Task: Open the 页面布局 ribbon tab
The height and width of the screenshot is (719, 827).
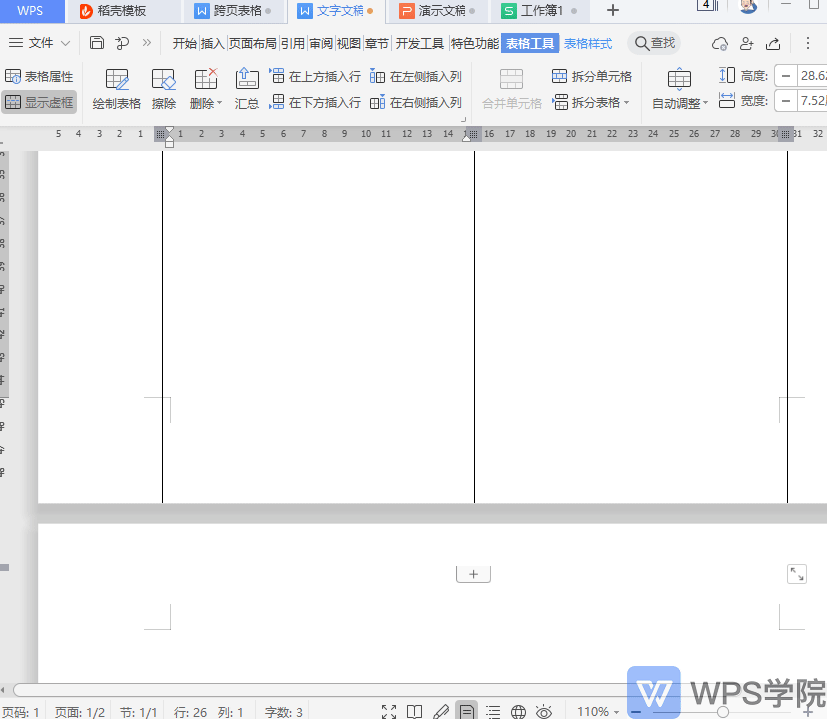Action: point(253,43)
